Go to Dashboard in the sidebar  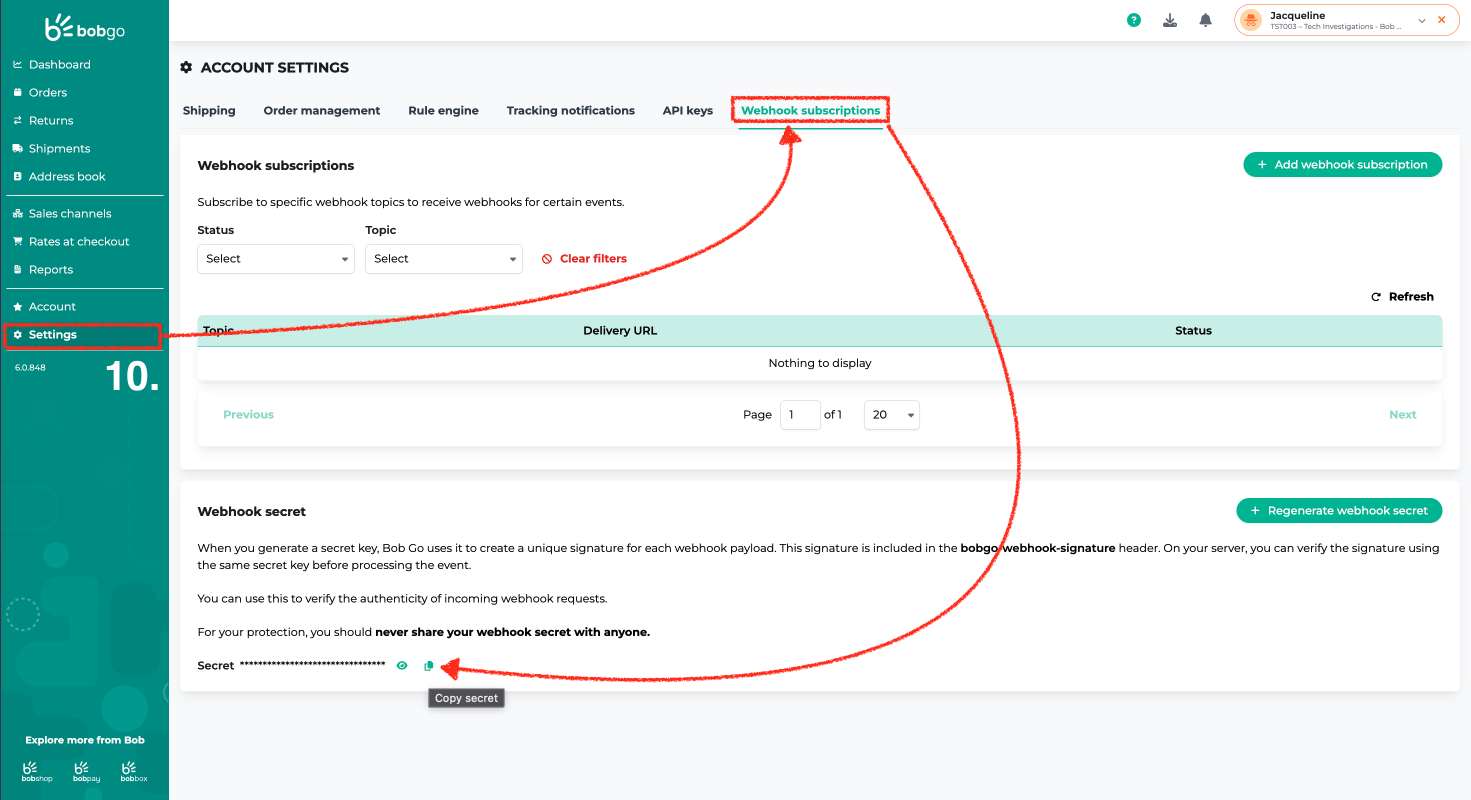pos(59,65)
